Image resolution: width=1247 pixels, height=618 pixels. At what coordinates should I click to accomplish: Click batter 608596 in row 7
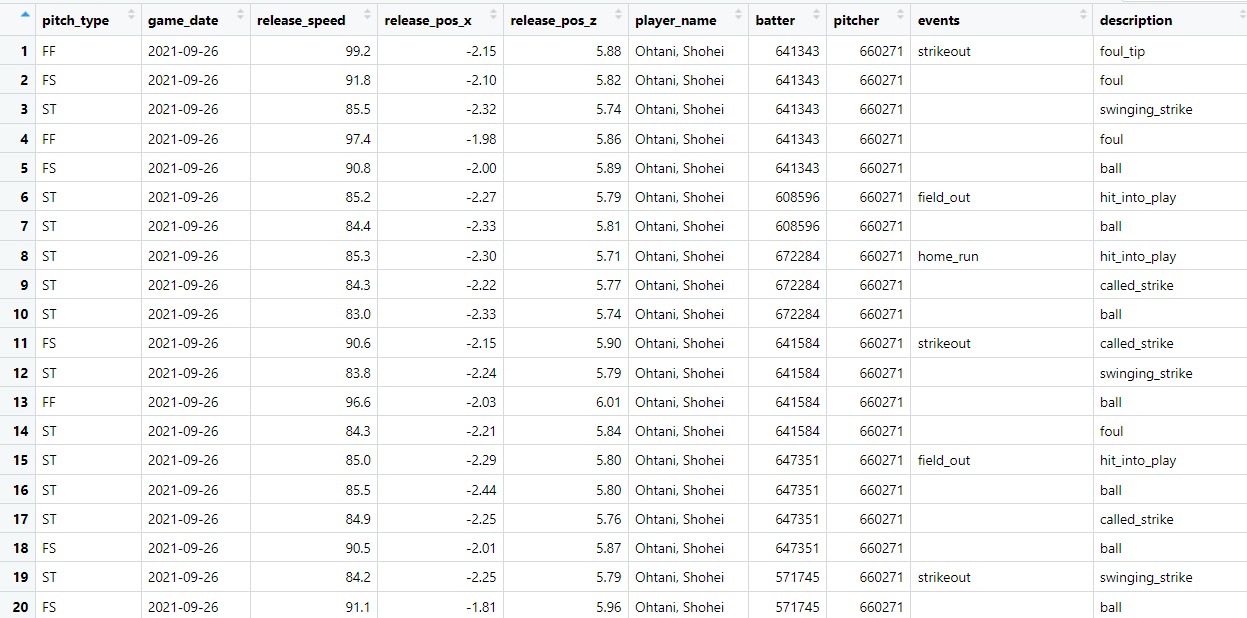tap(797, 226)
